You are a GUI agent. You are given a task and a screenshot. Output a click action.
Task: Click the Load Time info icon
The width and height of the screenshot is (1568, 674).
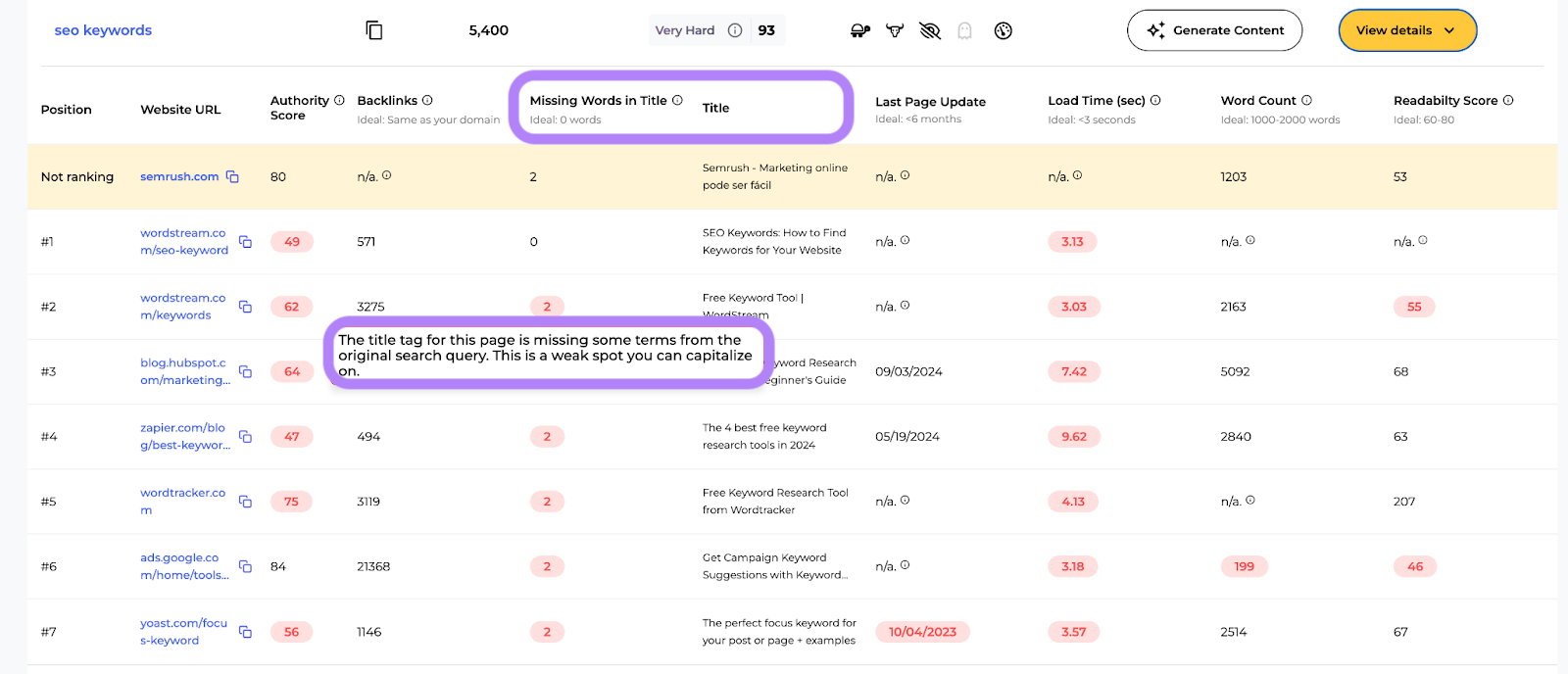pyautogui.click(x=1155, y=100)
